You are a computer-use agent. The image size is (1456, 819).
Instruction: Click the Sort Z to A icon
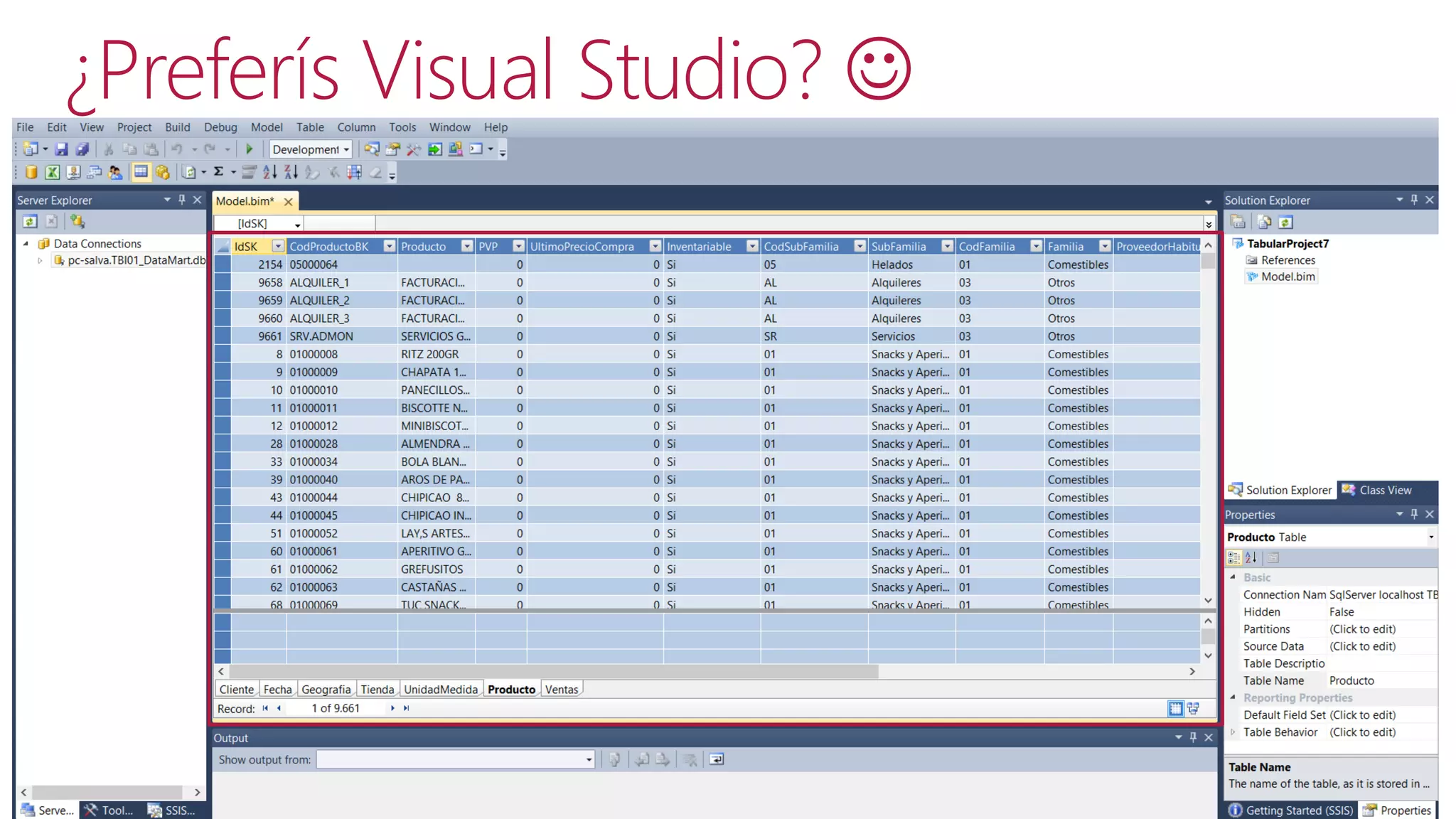[291, 172]
